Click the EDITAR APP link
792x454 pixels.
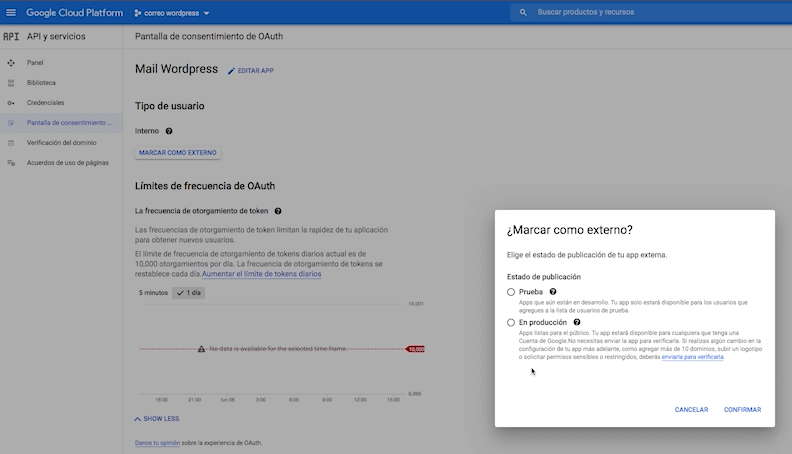coord(256,71)
